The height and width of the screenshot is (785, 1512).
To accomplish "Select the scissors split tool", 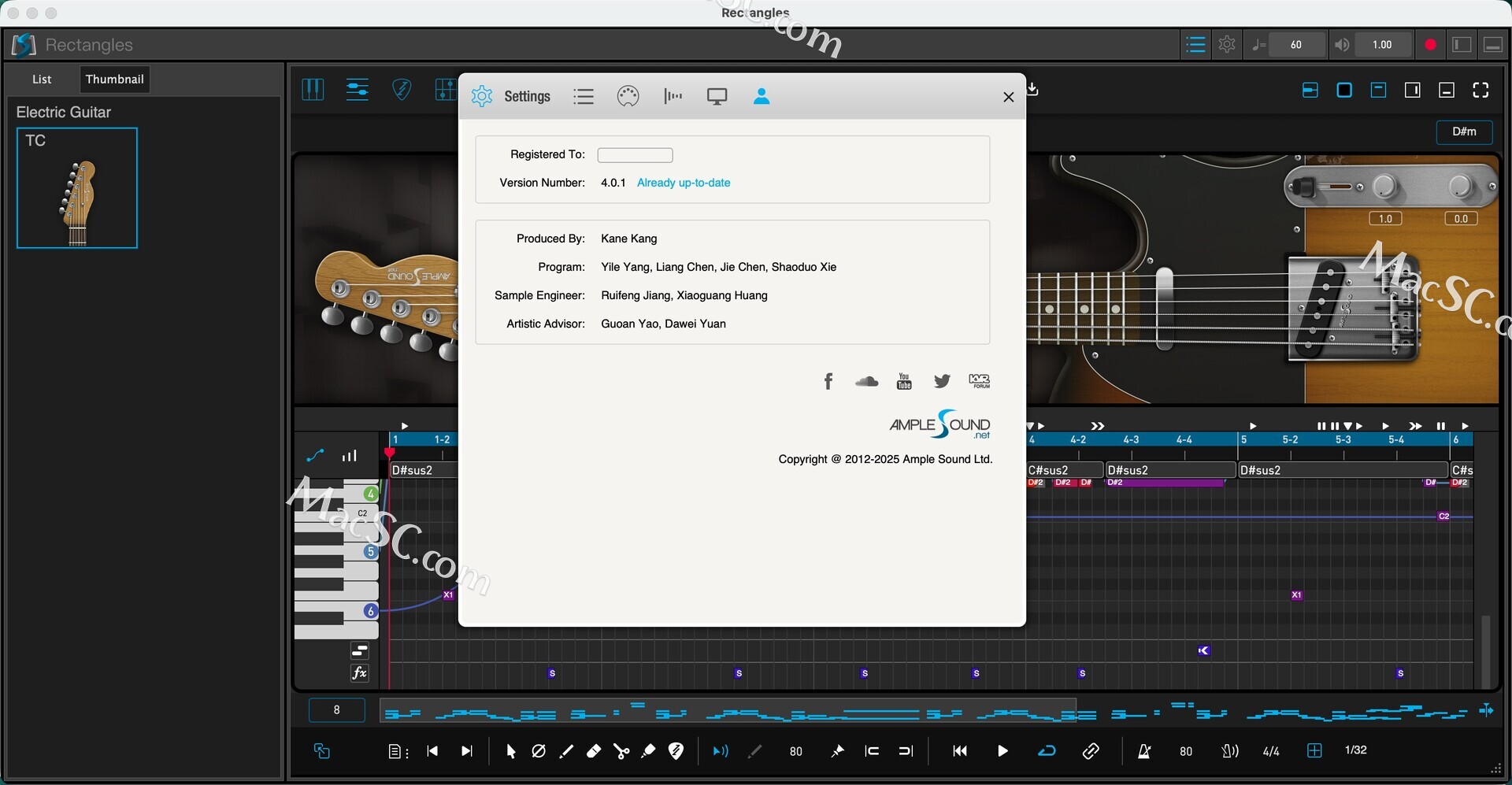I will click(621, 751).
